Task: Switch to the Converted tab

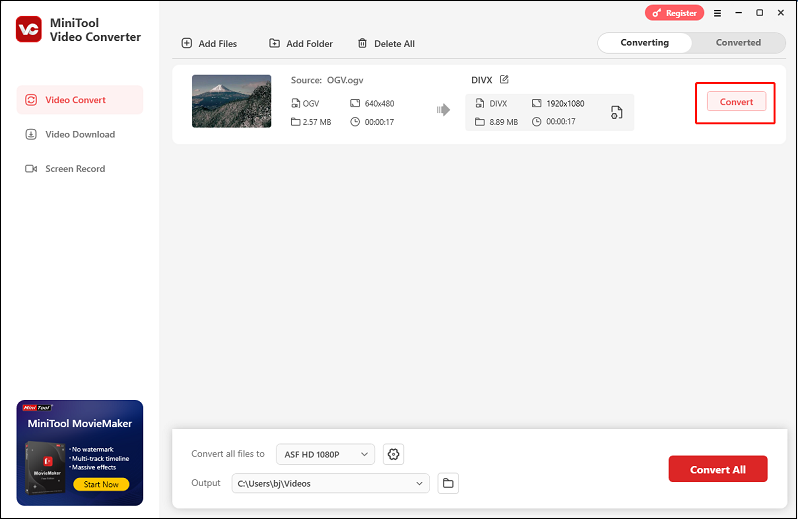Action: tap(738, 43)
